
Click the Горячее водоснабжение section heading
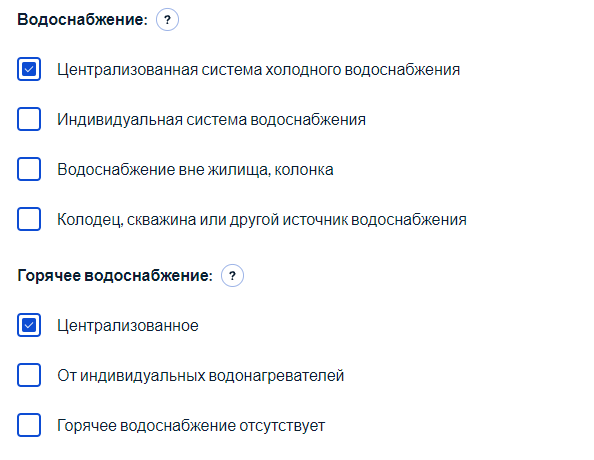[x=115, y=276]
